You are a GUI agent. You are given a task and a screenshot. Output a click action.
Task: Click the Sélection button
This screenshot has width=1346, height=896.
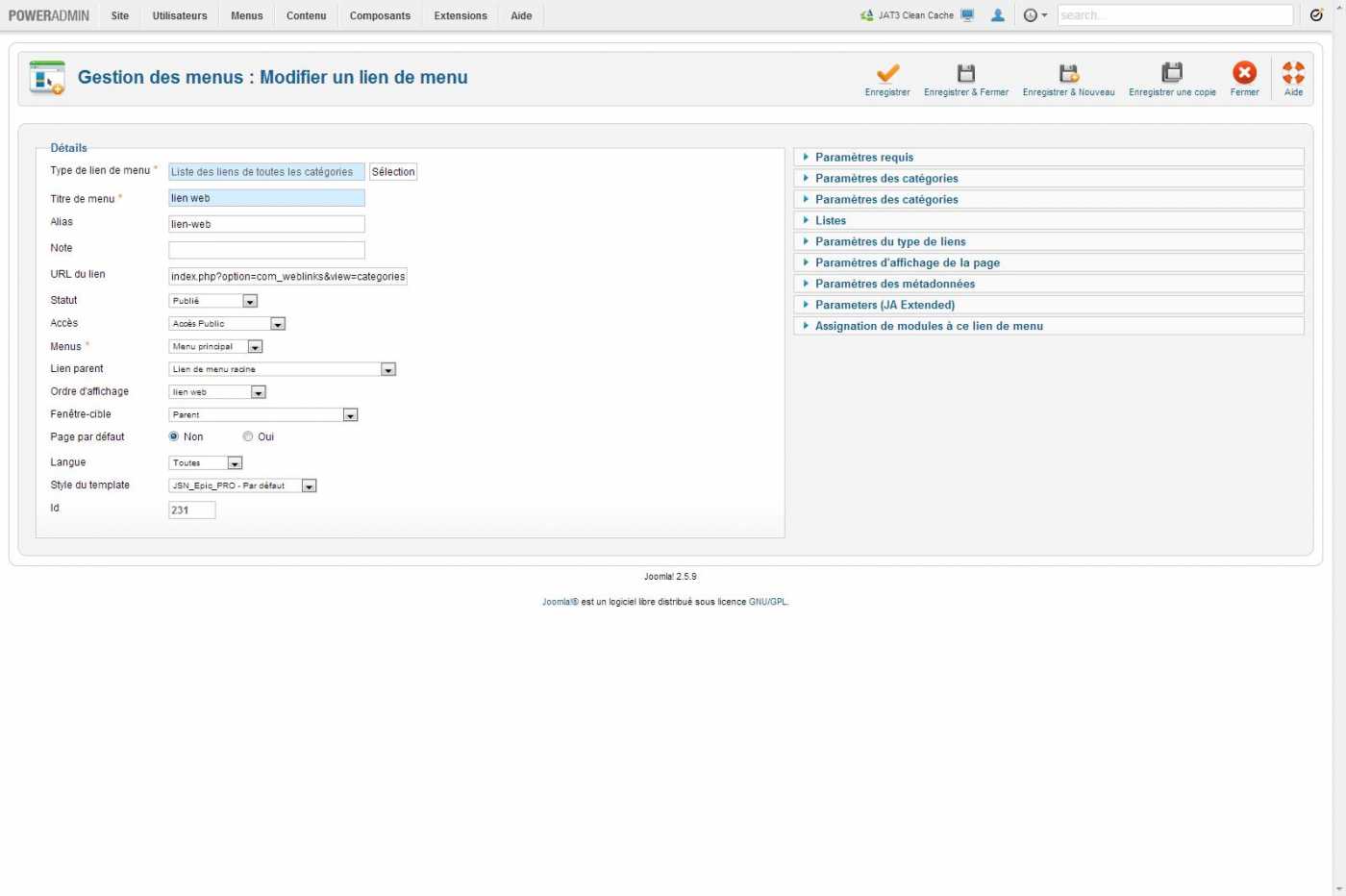[x=393, y=172]
